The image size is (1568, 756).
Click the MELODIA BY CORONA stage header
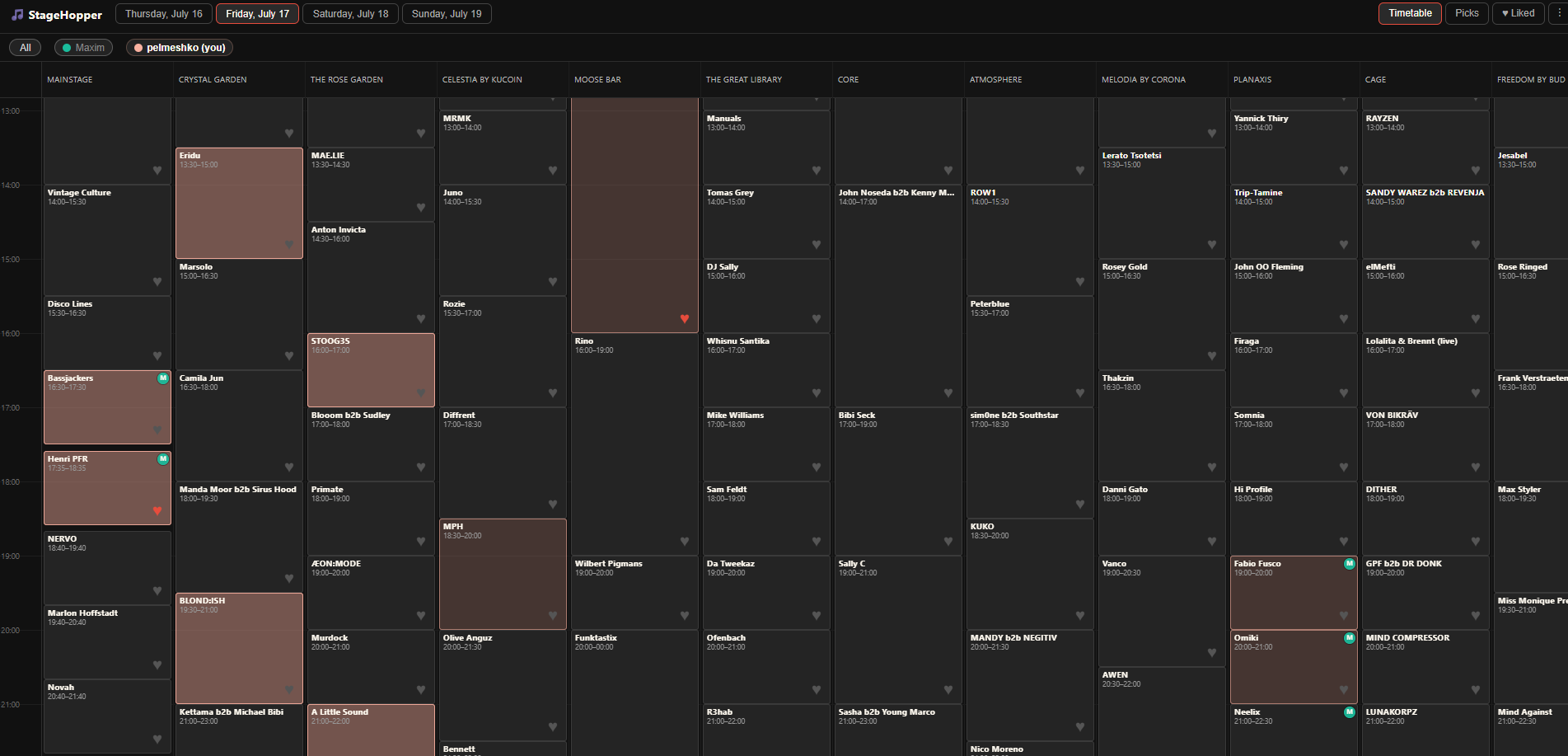point(1144,80)
